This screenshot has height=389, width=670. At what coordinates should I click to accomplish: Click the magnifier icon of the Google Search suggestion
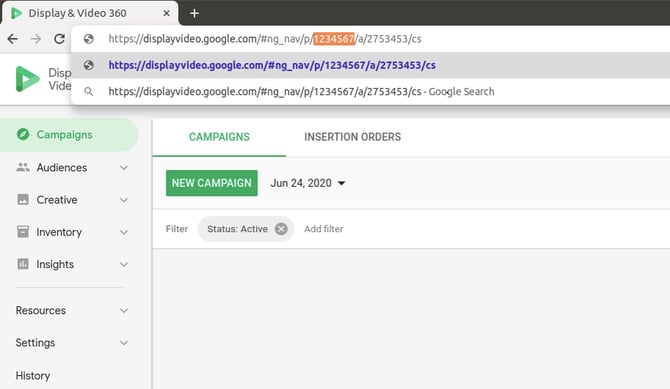click(x=88, y=91)
